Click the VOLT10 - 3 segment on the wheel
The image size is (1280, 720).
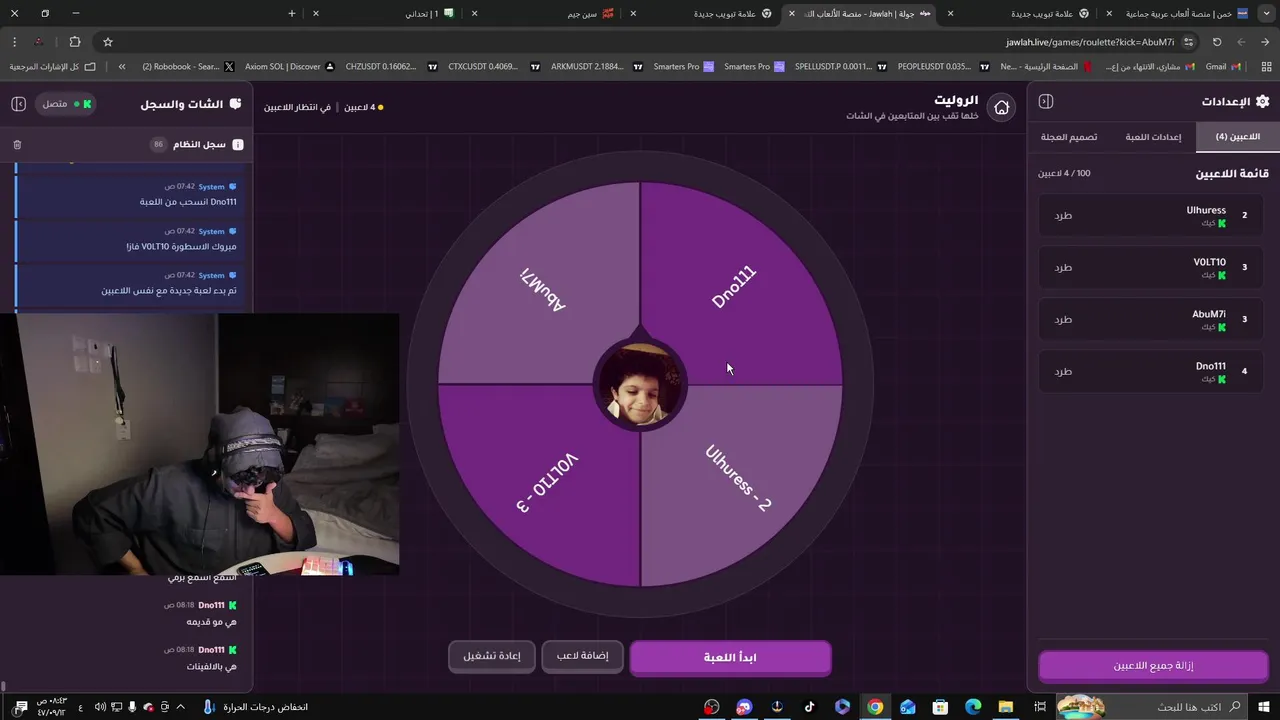(x=547, y=482)
